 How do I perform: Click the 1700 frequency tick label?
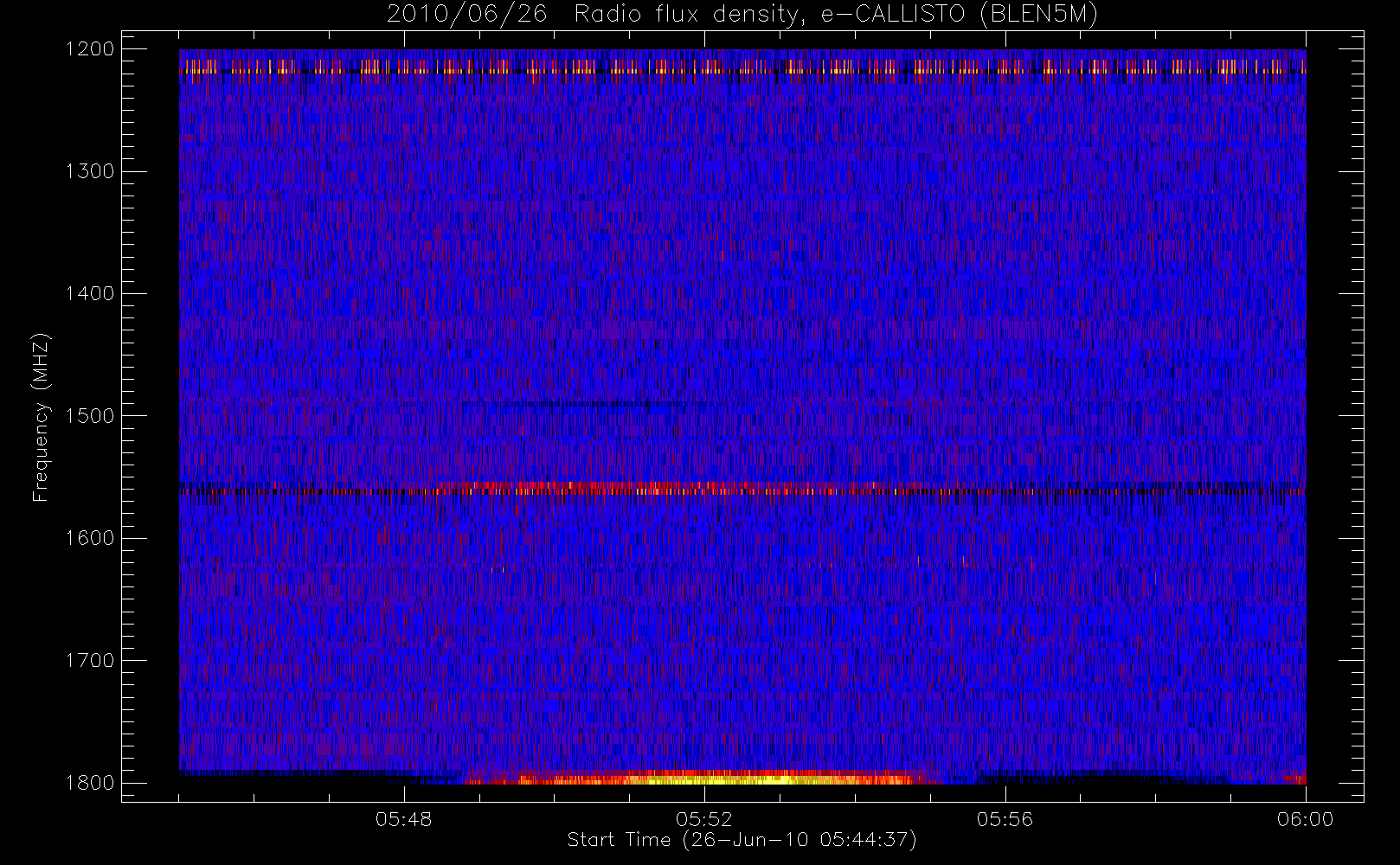click(x=90, y=661)
